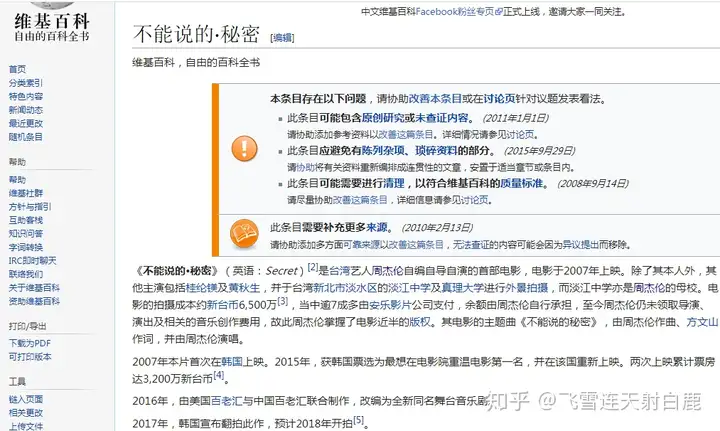The width and height of the screenshot is (720, 431).
Task: Click 可打印版本 in the sidebar
Action: point(30,356)
